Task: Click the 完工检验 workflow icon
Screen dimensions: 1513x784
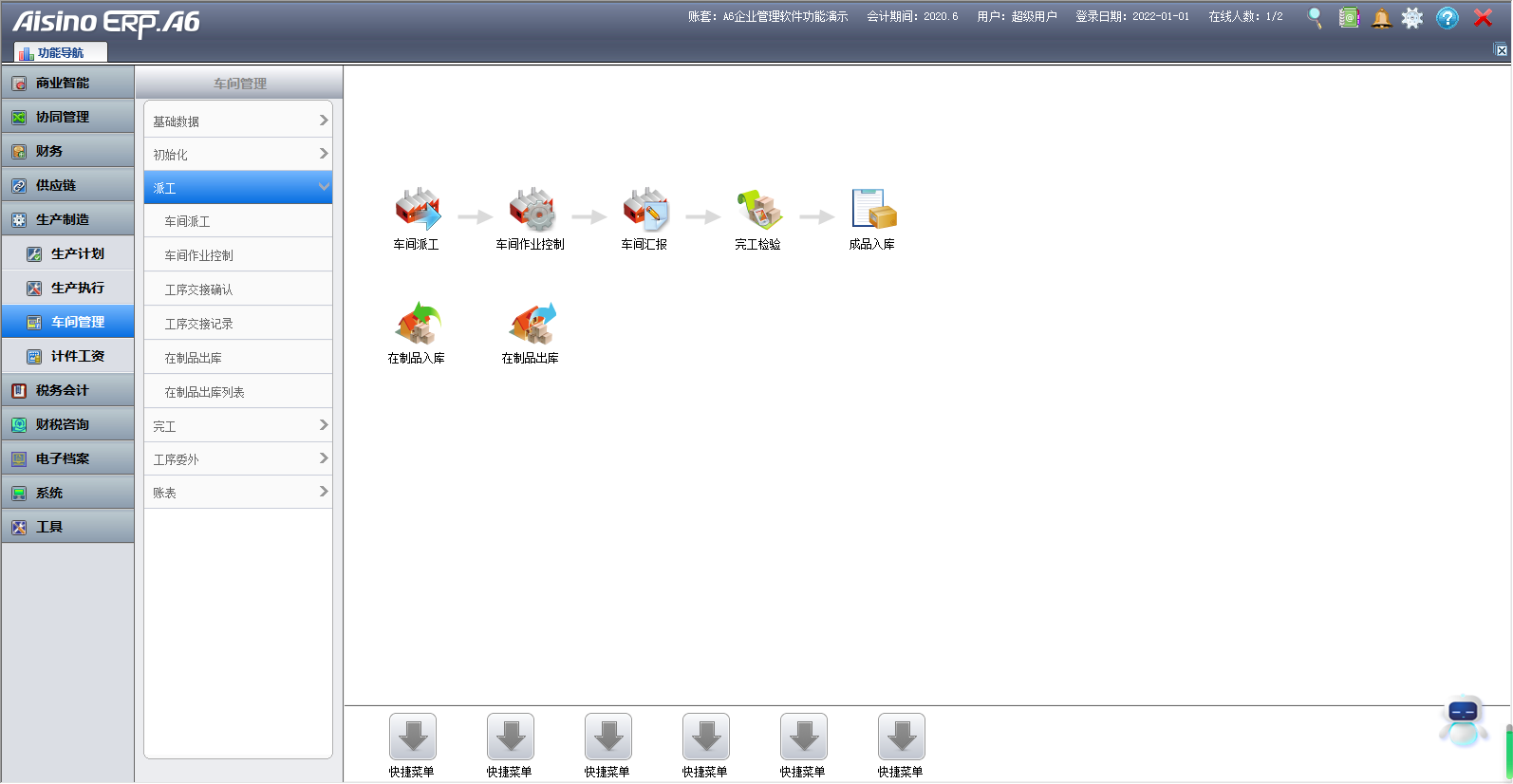Action: pyautogui.click(x=758, y=210)
